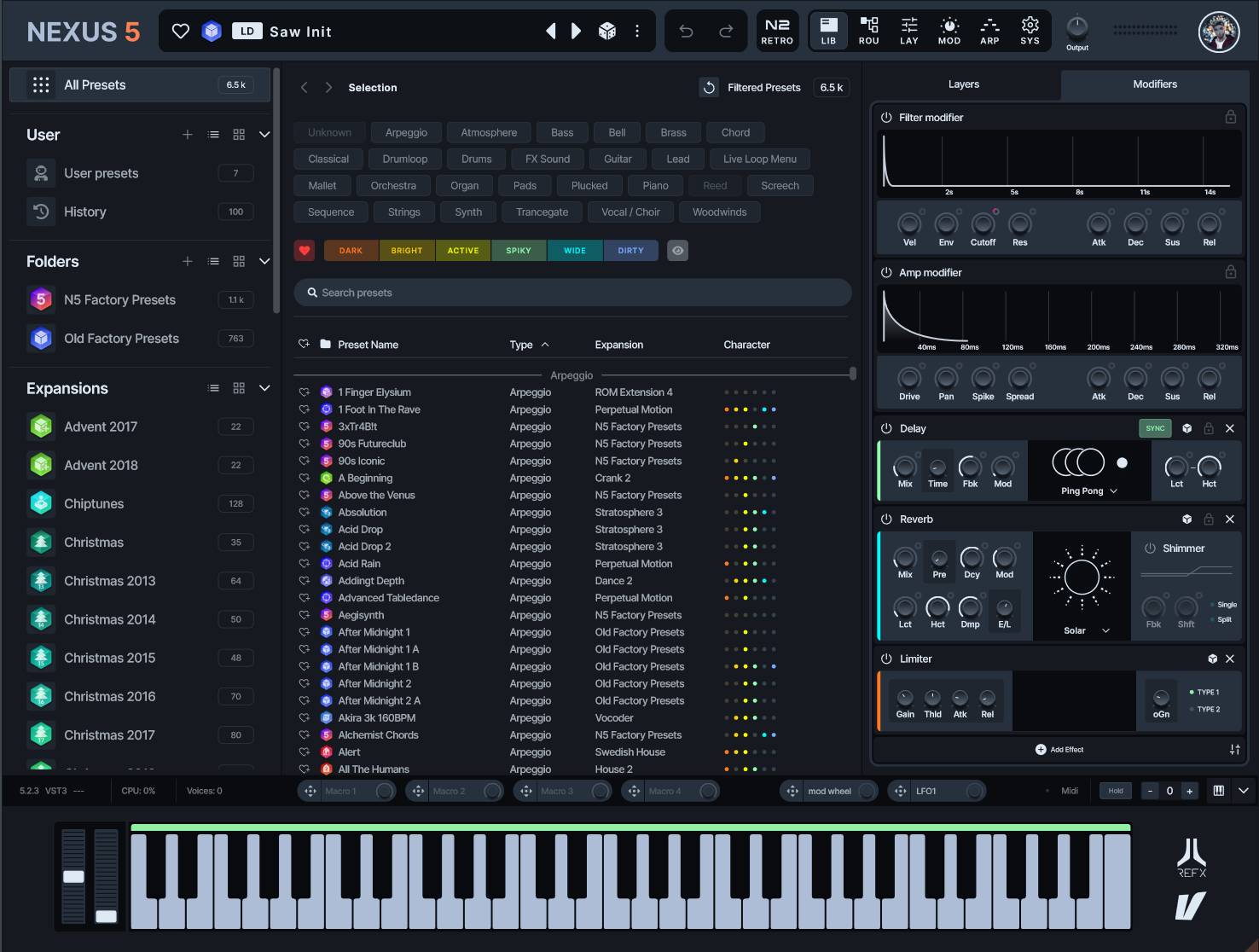Screen dimensions: 1259x952
Task: Click Add Effect
Action: click(1059, 749)
